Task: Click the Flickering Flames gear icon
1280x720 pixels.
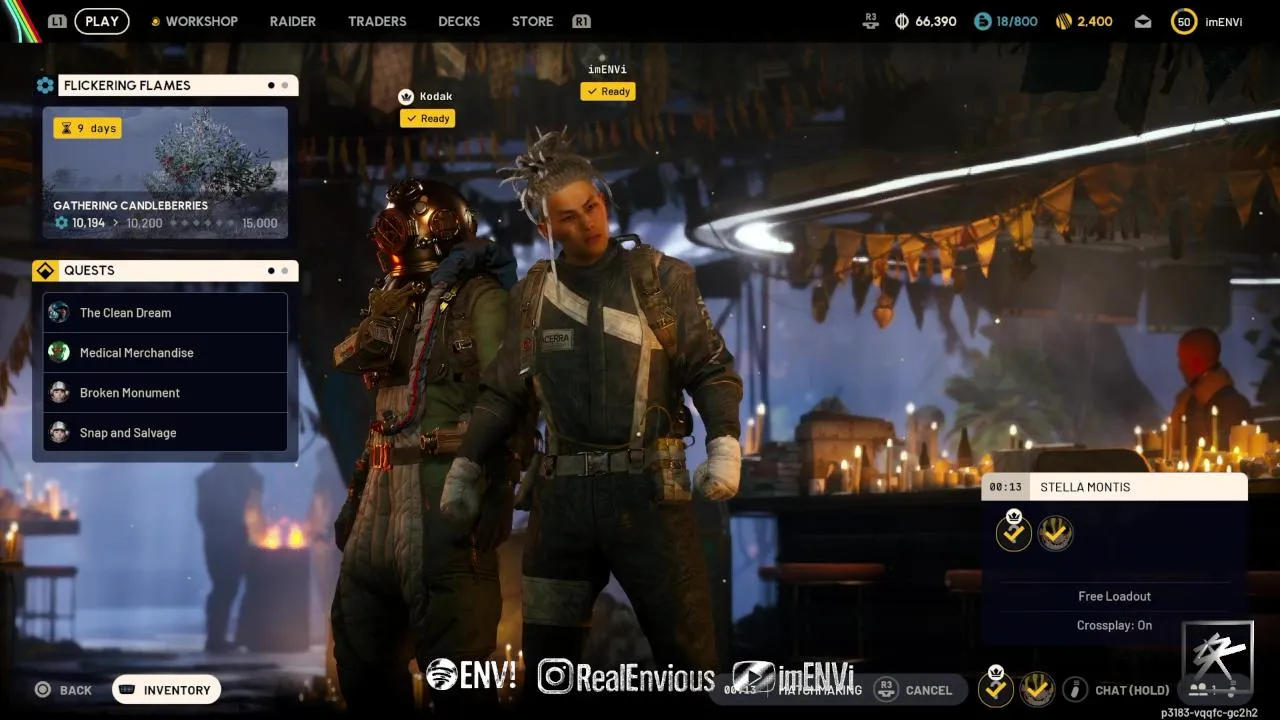Action: point(45,86)
